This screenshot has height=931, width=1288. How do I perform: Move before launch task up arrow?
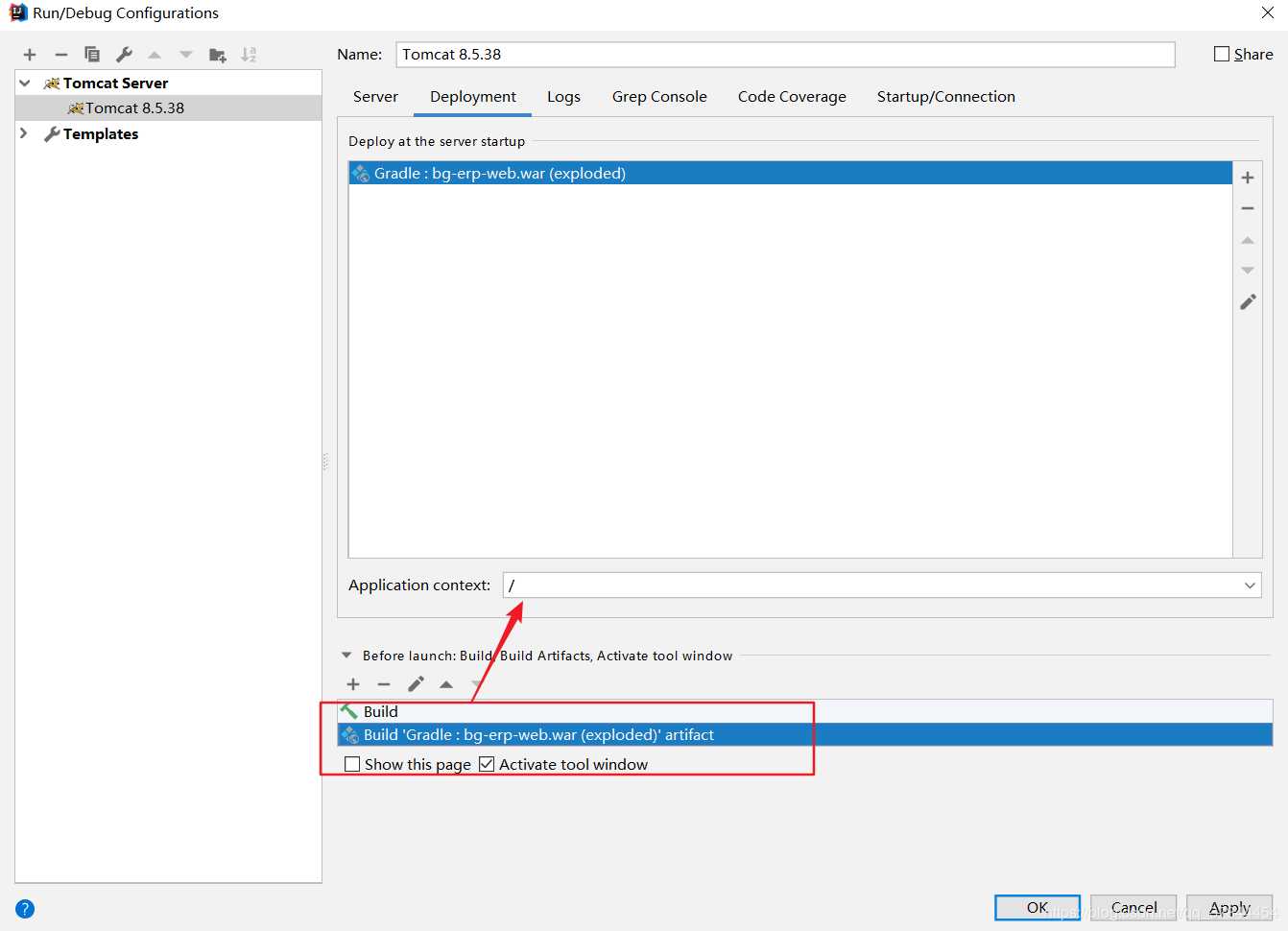click(x=446, y=684)
